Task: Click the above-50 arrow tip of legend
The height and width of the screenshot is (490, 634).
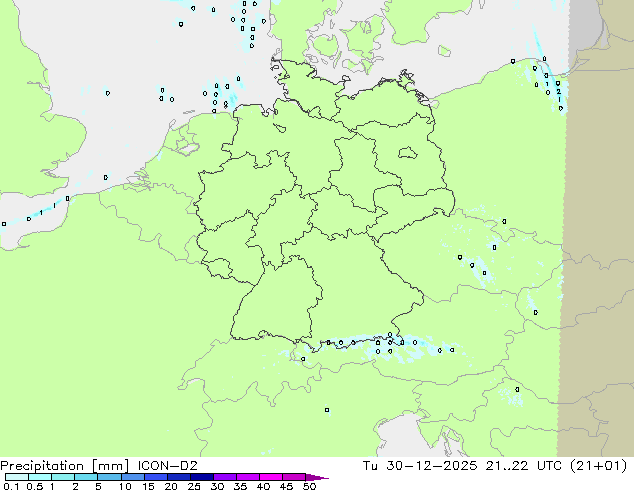Action: click(317, 477)
